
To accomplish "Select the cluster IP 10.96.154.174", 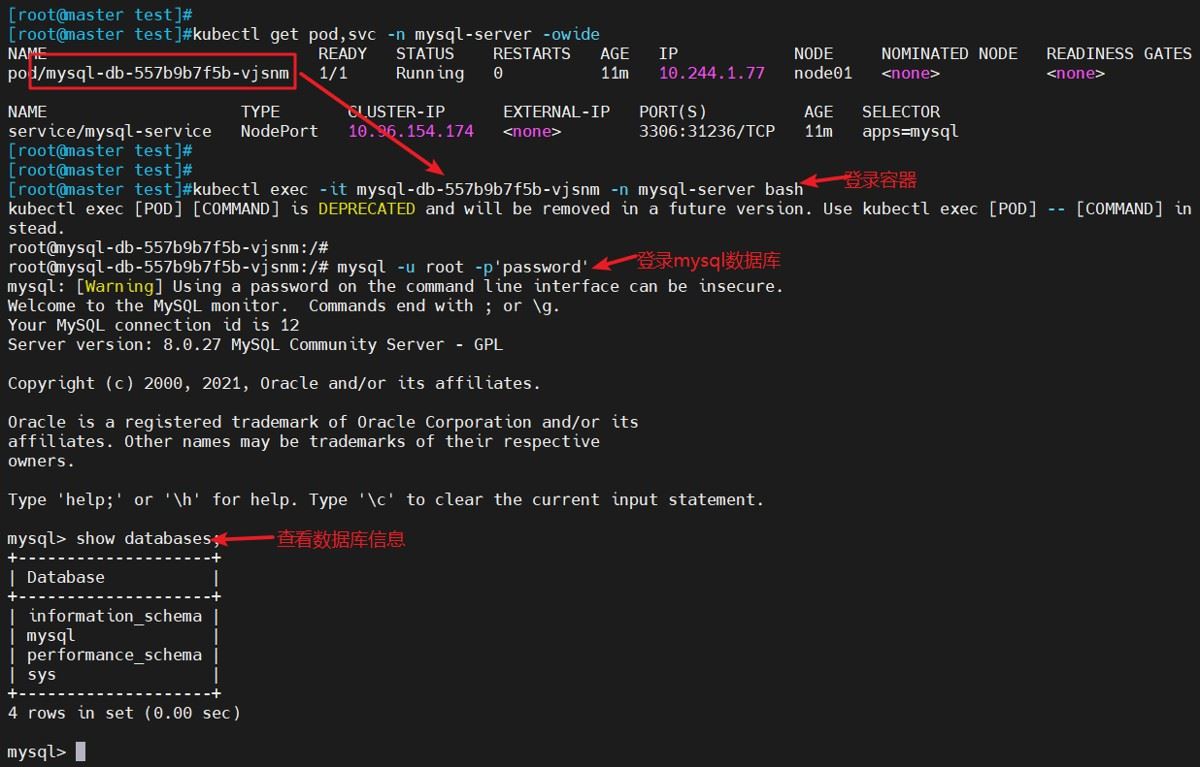I will click(x=410, y=131).
